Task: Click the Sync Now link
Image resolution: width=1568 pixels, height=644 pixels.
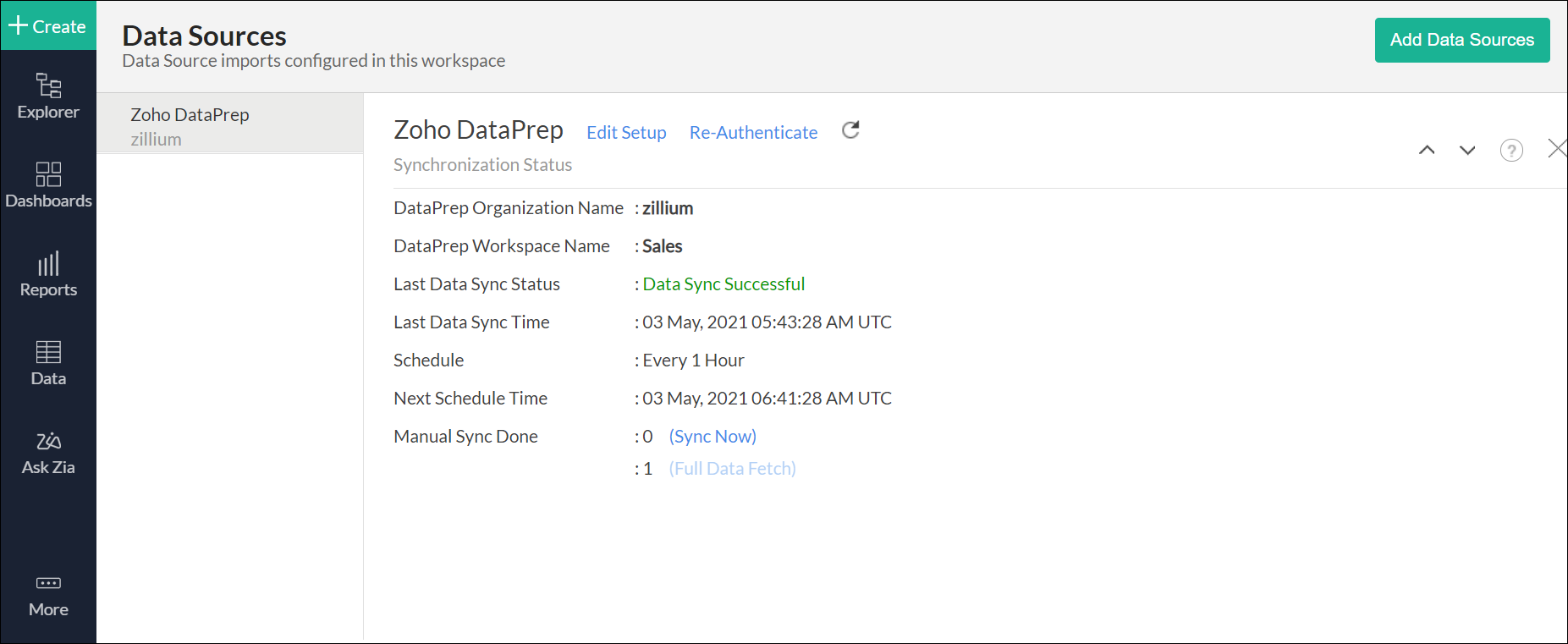Action: point(712,437)
